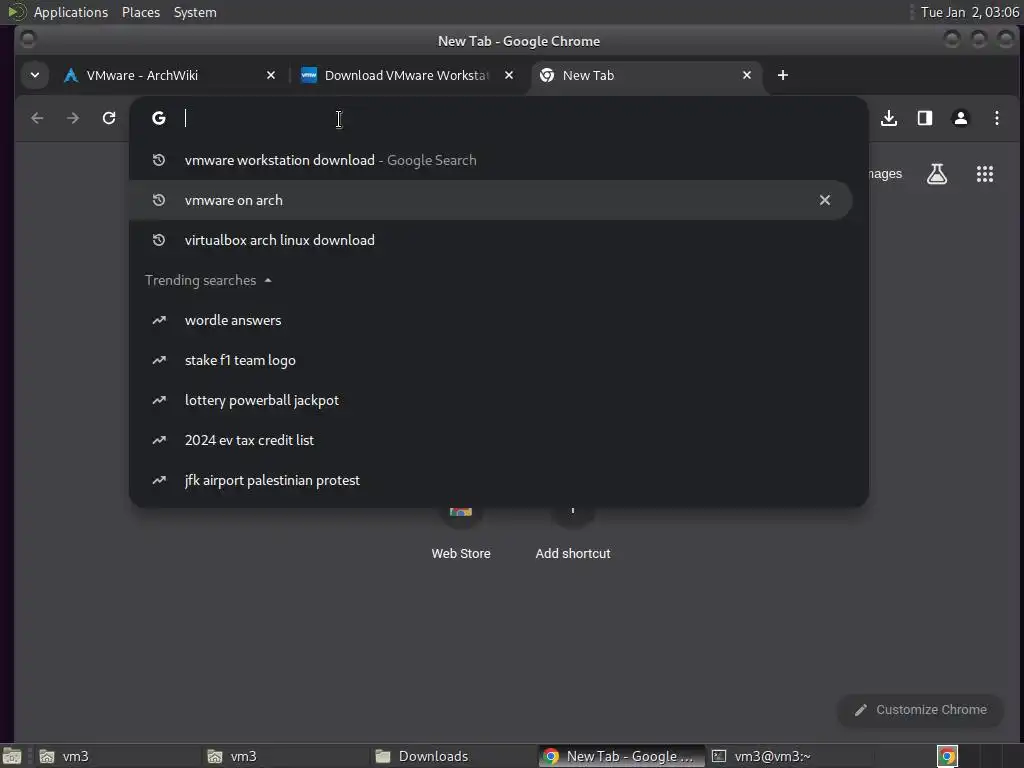Open the side panel icon
Screen dimensions: 1024x768
[x=925, y=118]
